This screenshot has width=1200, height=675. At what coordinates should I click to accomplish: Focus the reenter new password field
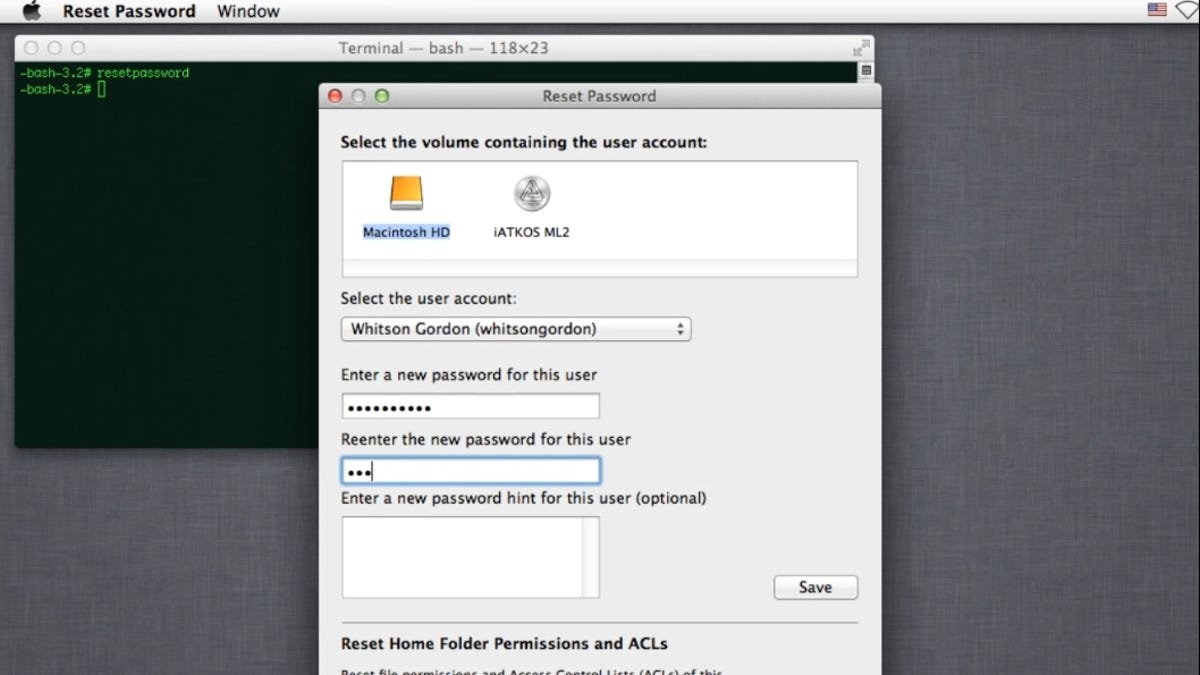pos(470,471)
